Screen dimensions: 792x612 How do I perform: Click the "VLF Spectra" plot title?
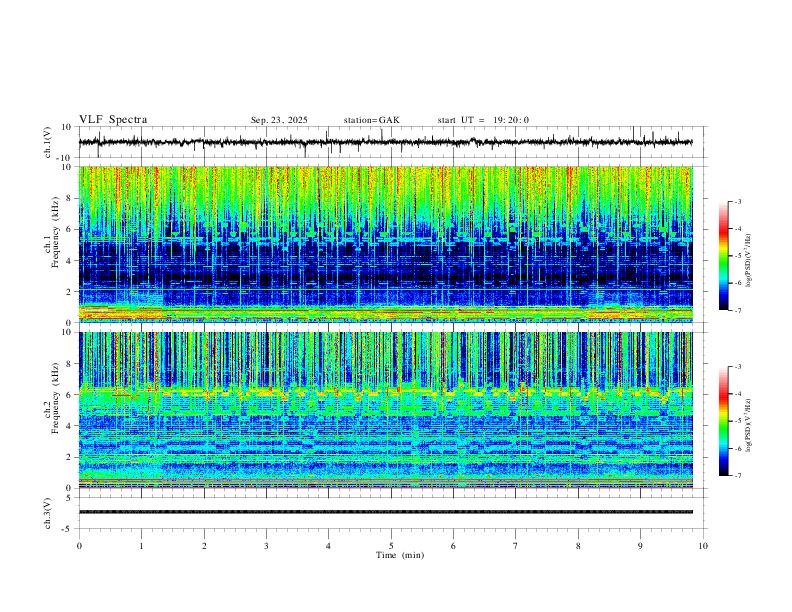[113, 120]
